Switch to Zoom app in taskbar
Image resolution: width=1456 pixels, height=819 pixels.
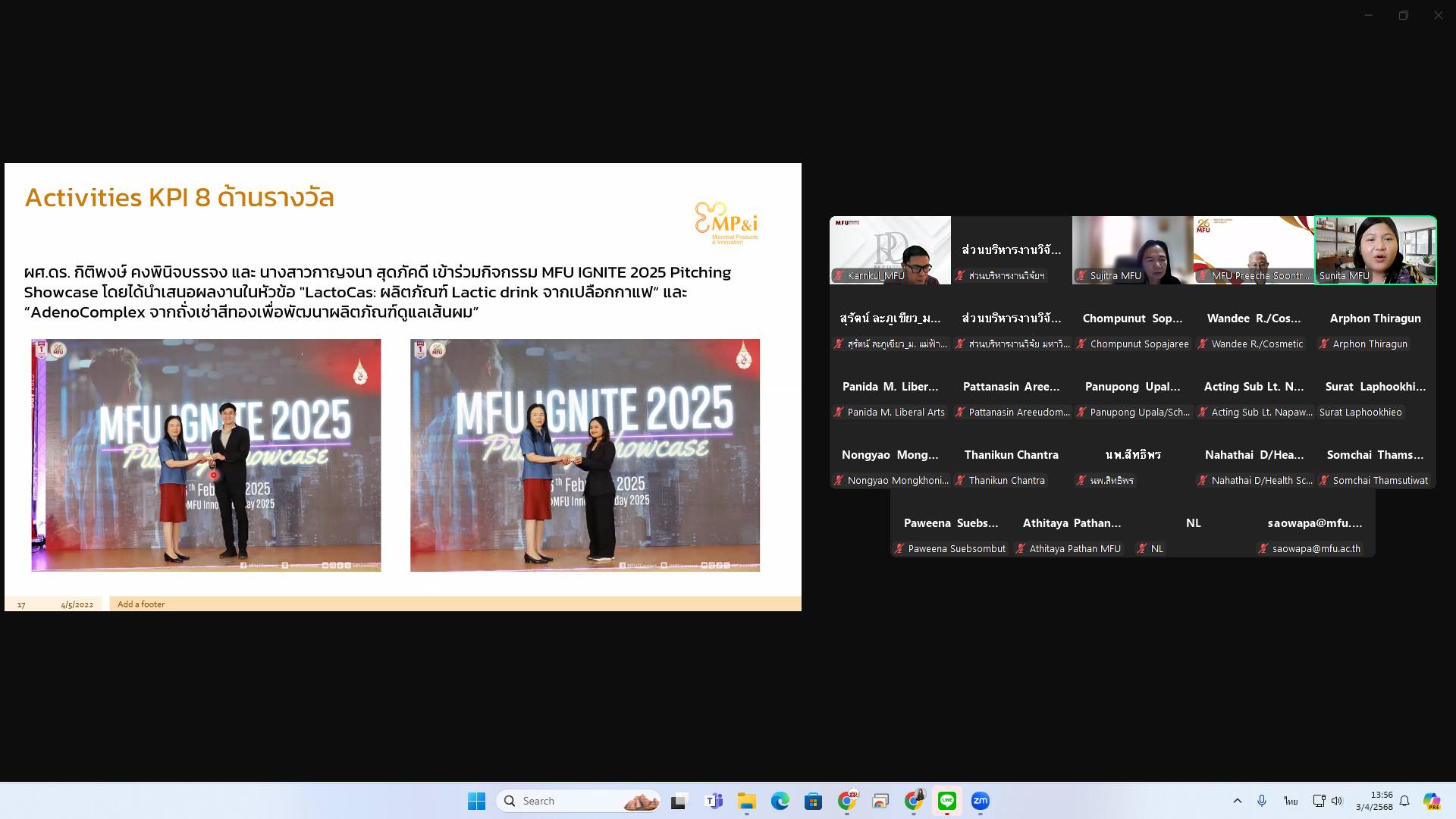981,801
